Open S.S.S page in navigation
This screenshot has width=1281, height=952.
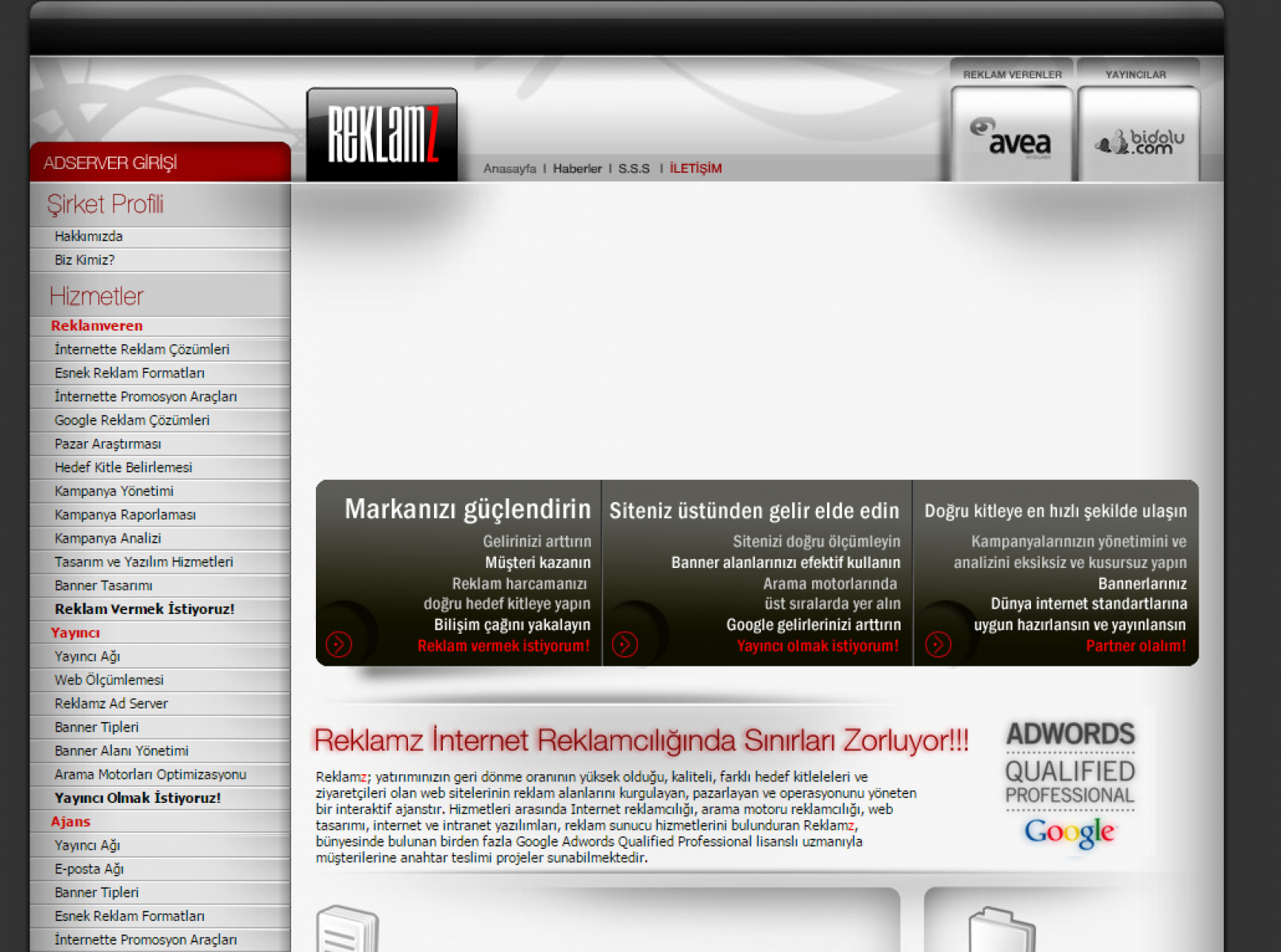pos(634,169)
